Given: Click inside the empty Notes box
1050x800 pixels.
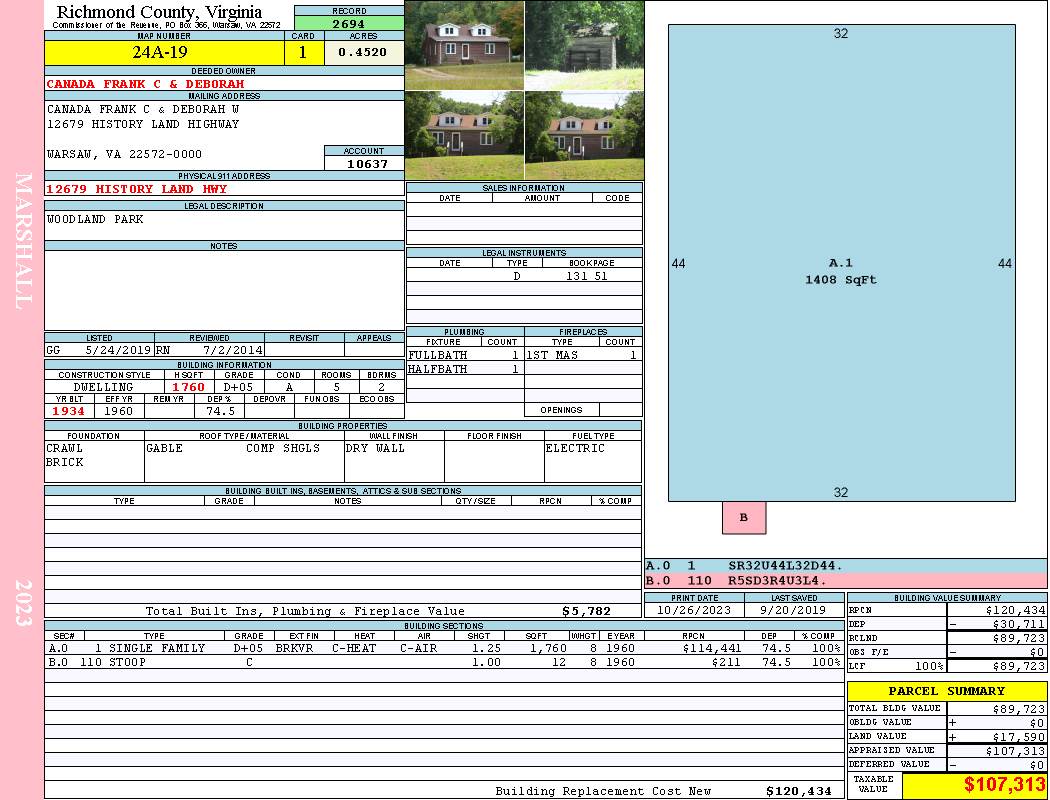Looking at the screenshot, I should point(223,290).
